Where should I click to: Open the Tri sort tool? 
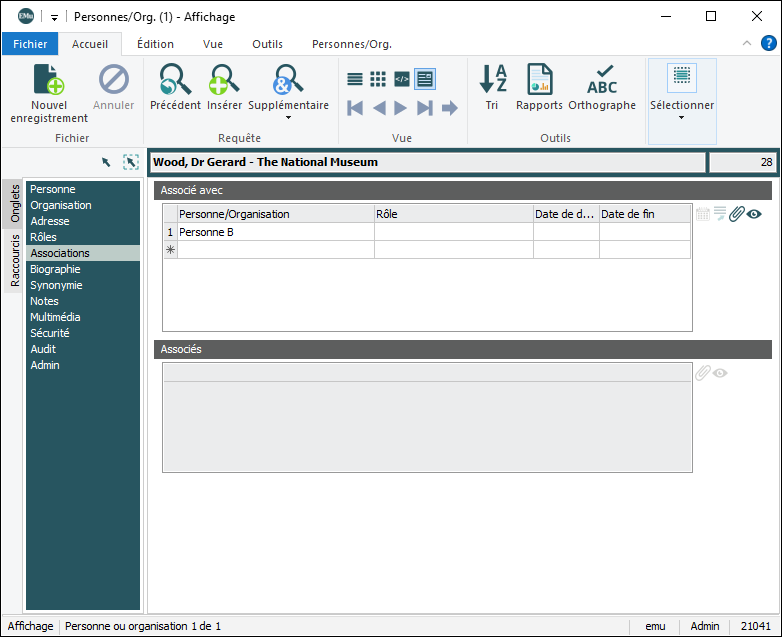(x=492, y=80)
